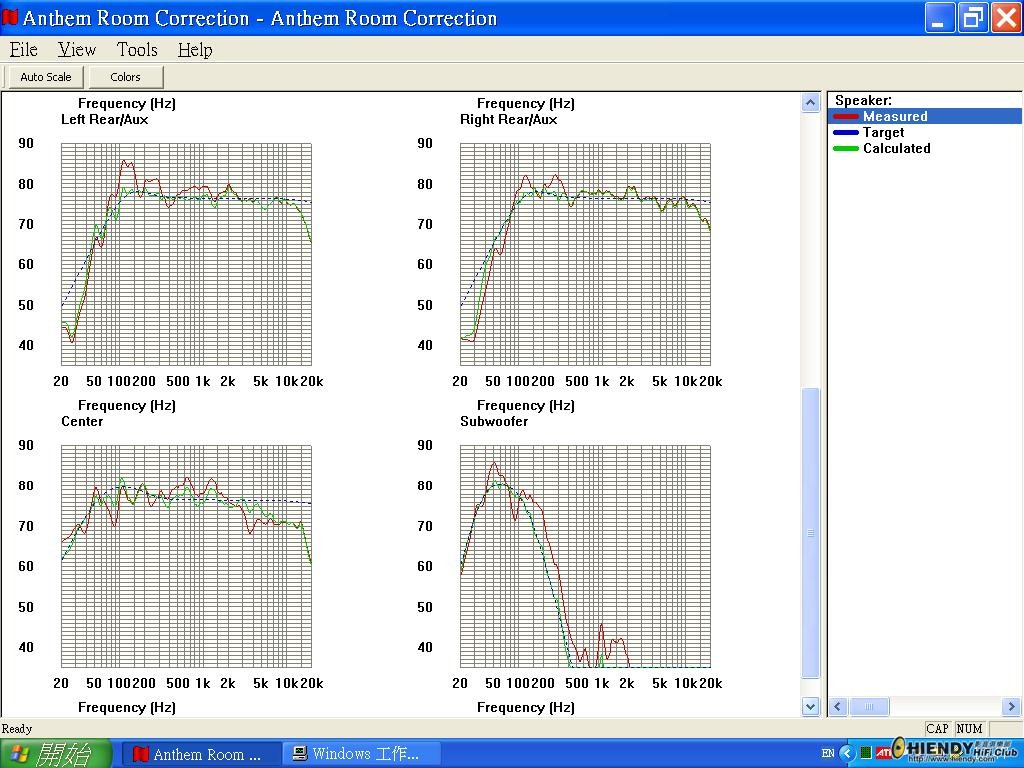Image resolution: width=1024 pixels, height=768 pixels.
Task: Click the blue Target legend line
Action: pos(846,133)
